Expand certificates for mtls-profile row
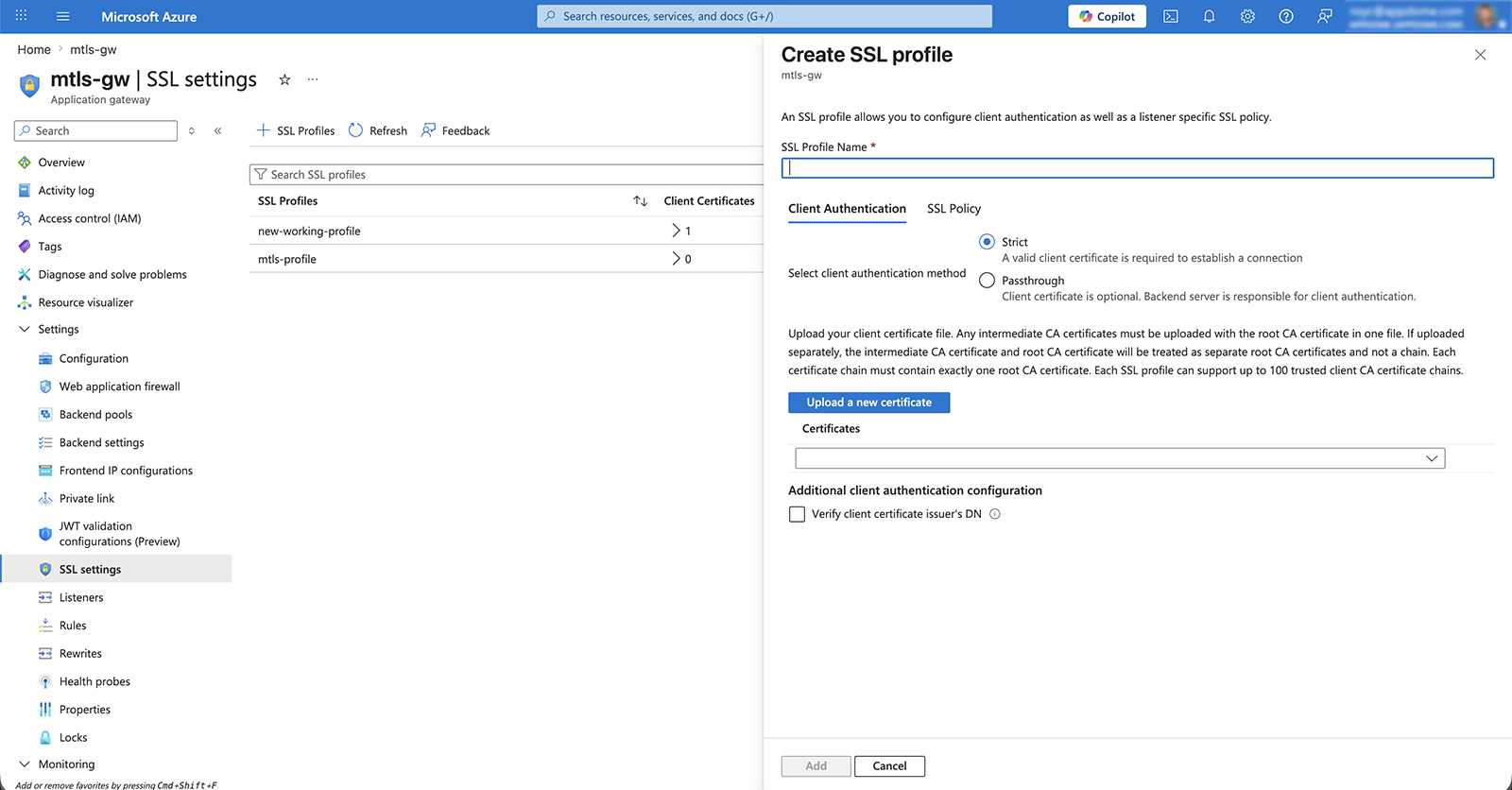 tap(676, 259)
